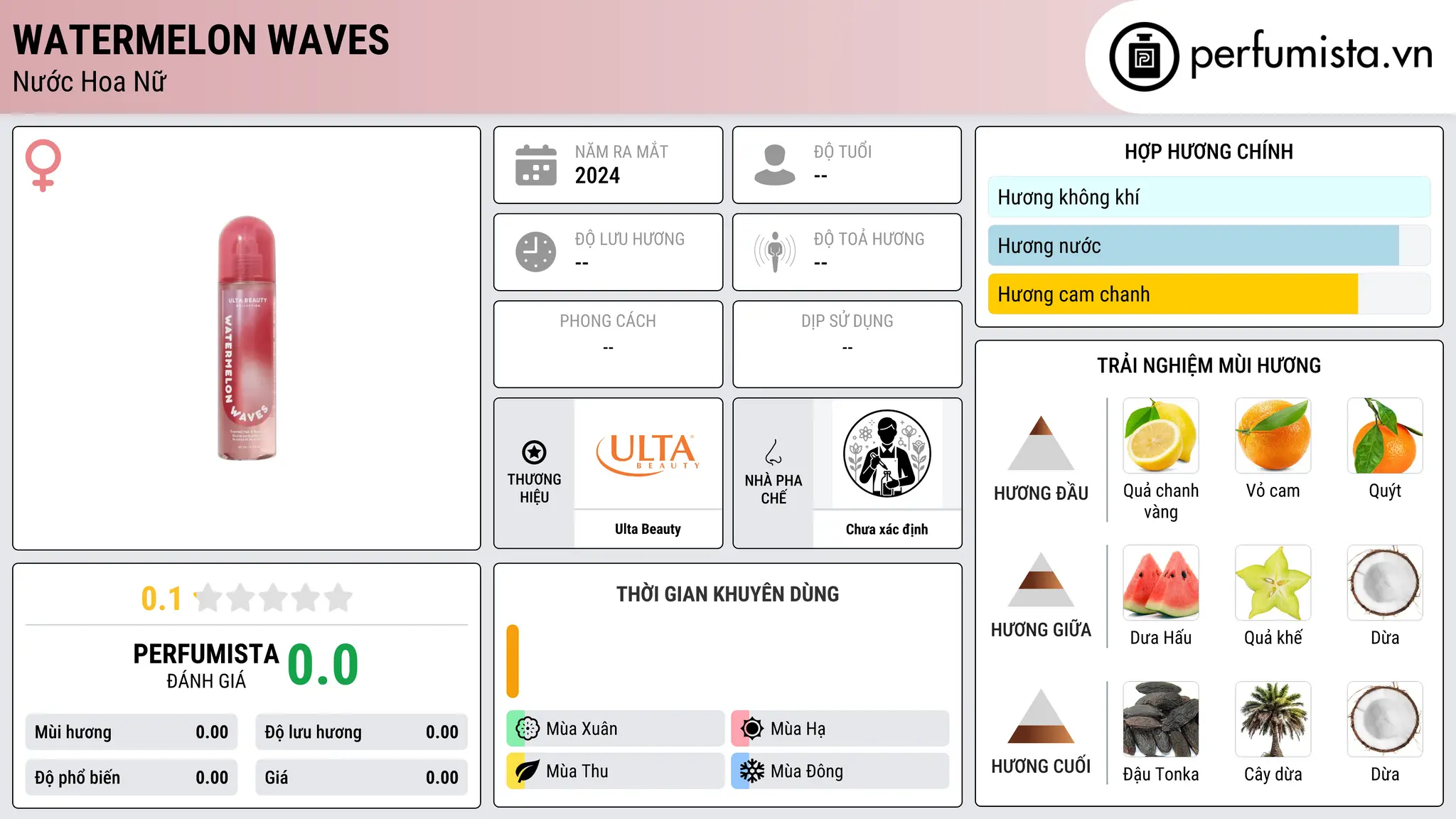The image size is (1456, 819).
Task: Click the perfumista.vn perfume bottle logo
Action: tap(1144, 57)
